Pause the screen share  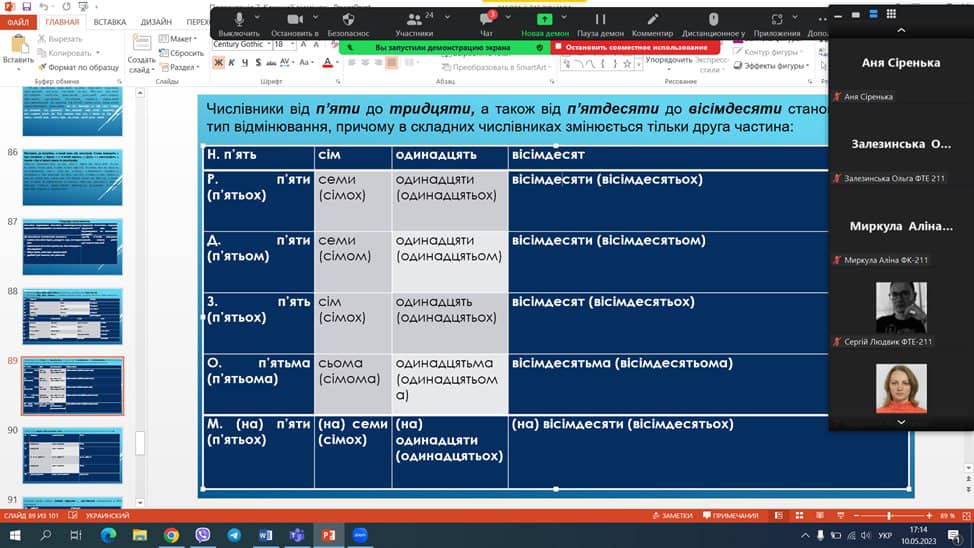[600, 20]
